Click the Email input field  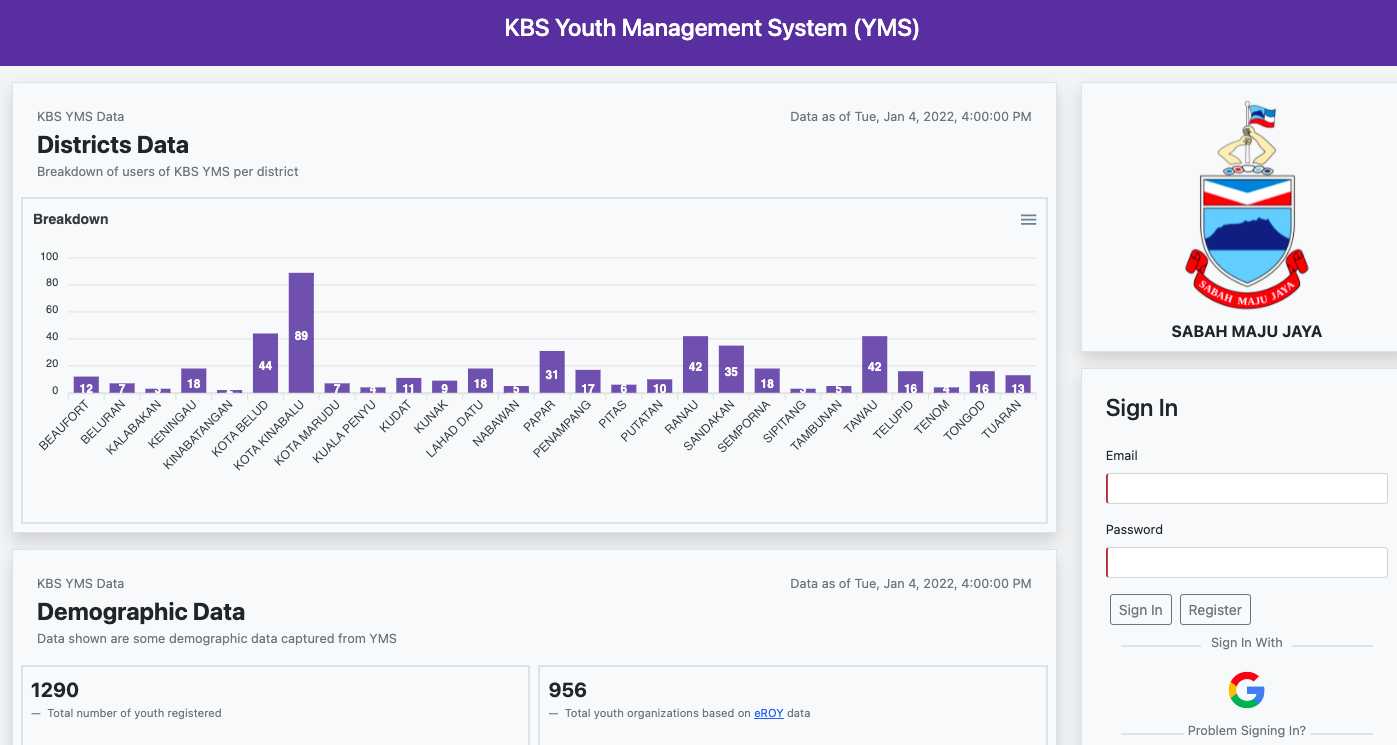[x=1246, y=489]
